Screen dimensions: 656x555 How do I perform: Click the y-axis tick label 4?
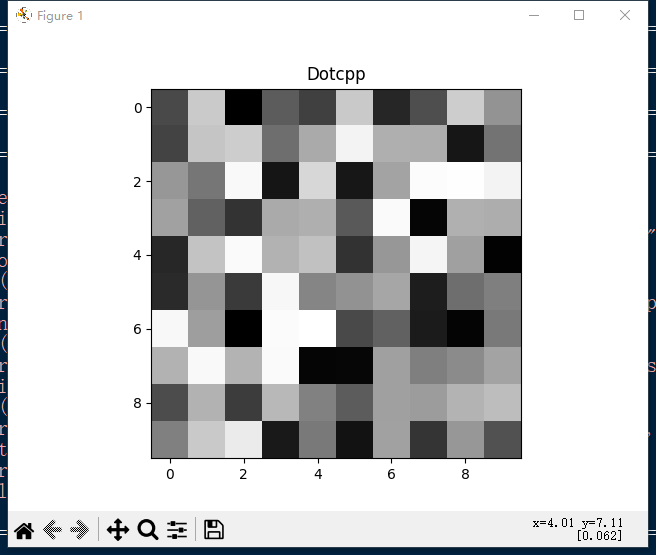(x=138, y=255)
